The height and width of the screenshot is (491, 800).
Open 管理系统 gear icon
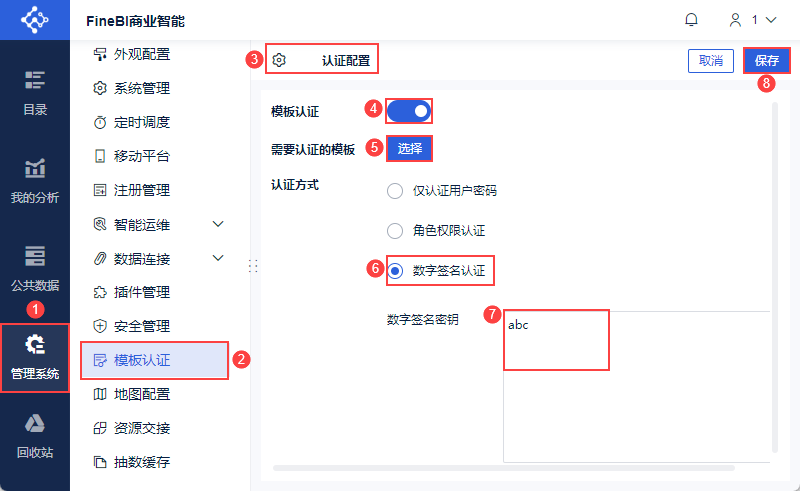(35, 345)
